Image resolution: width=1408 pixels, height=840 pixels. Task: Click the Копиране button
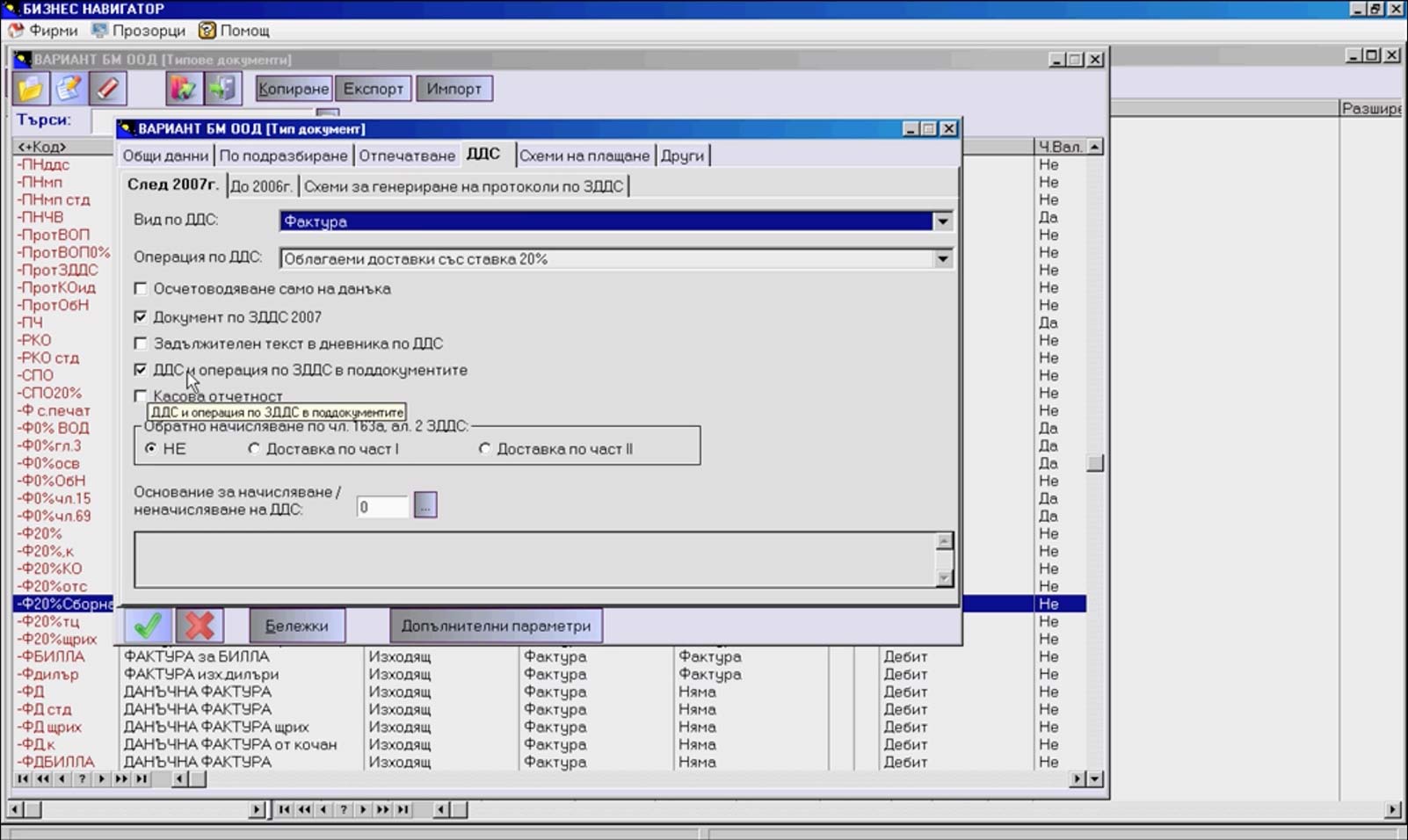[x=294, y=89]
